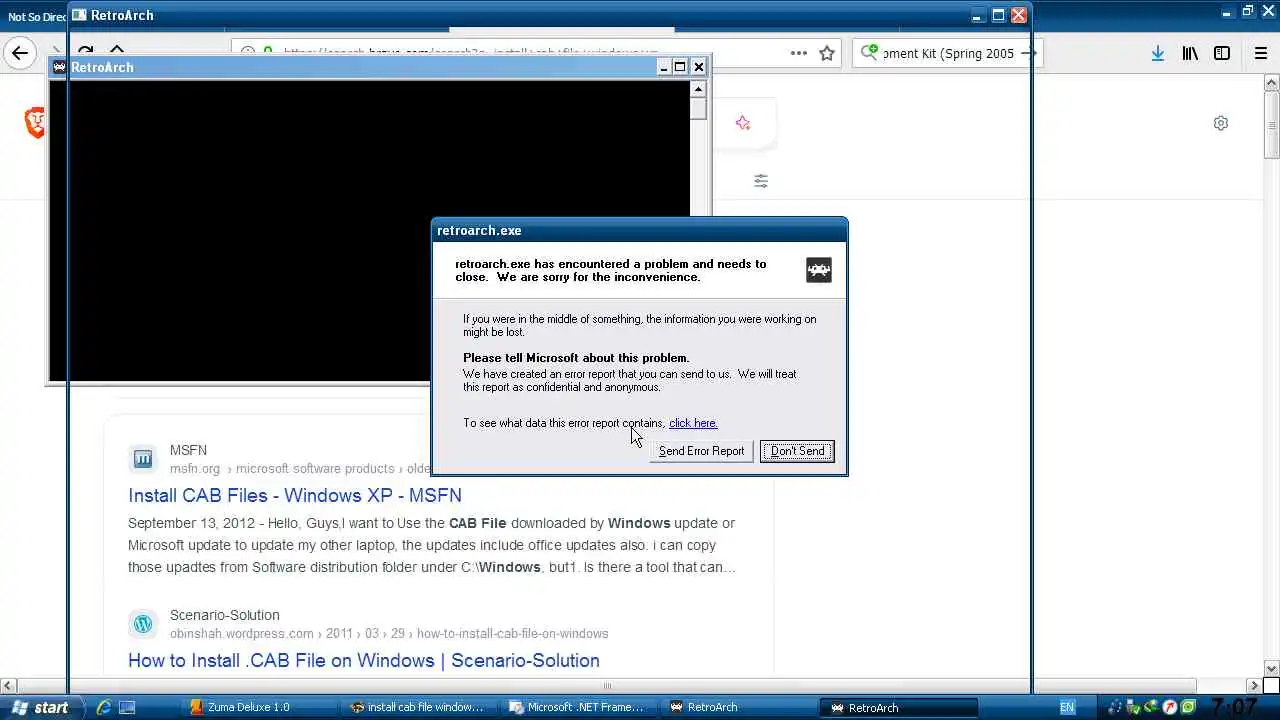Image resolution: width=1280 pixels, height=720 pixels.
Task: Bookmark this page with the star icon
Action: [827, 54]
